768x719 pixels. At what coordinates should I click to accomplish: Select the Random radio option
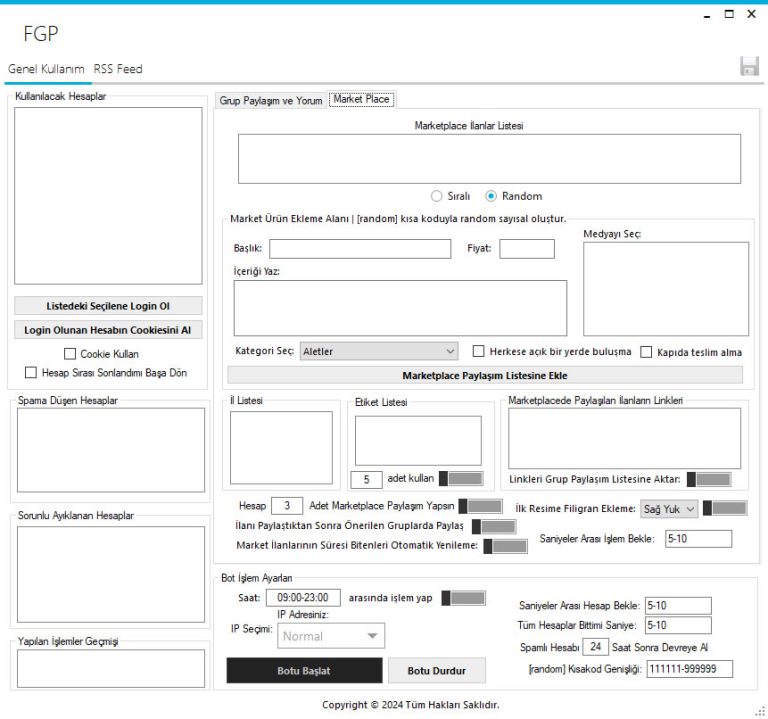point(491,196)
